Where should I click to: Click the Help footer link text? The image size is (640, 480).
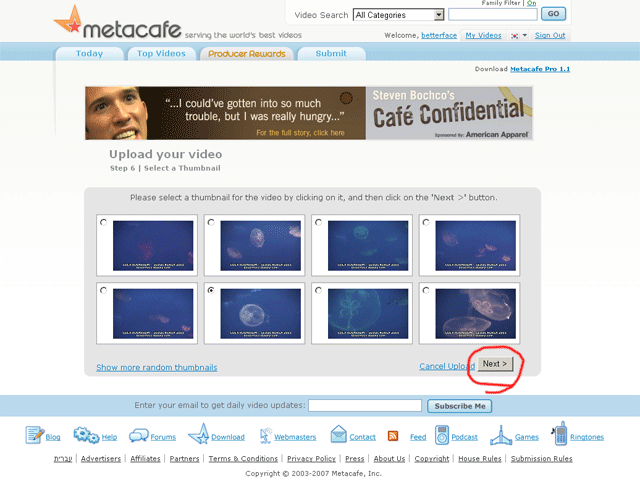click(x=109, y=437)
